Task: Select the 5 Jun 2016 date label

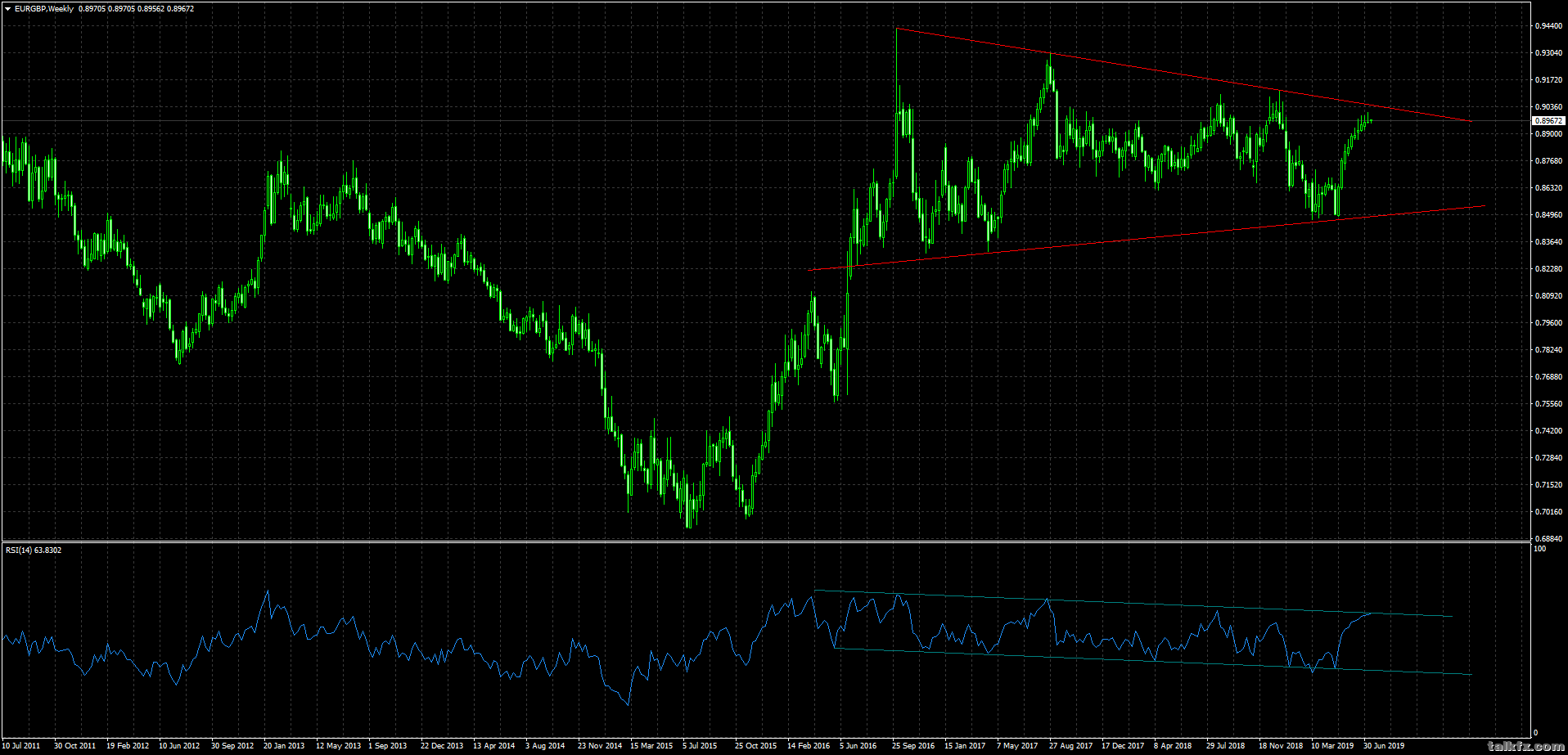Action: 858,746
